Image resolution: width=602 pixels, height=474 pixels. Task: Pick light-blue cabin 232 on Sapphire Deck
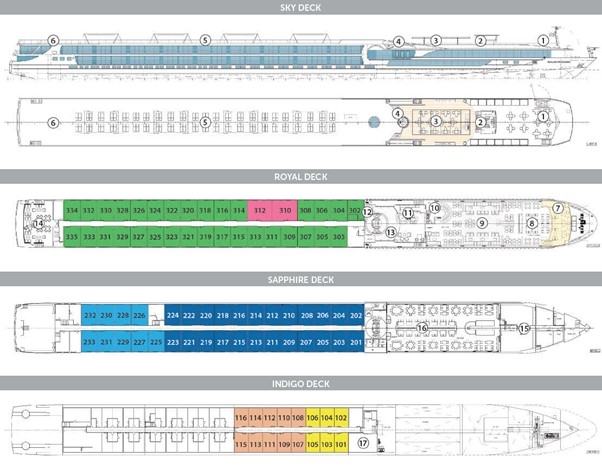(89, 315)
